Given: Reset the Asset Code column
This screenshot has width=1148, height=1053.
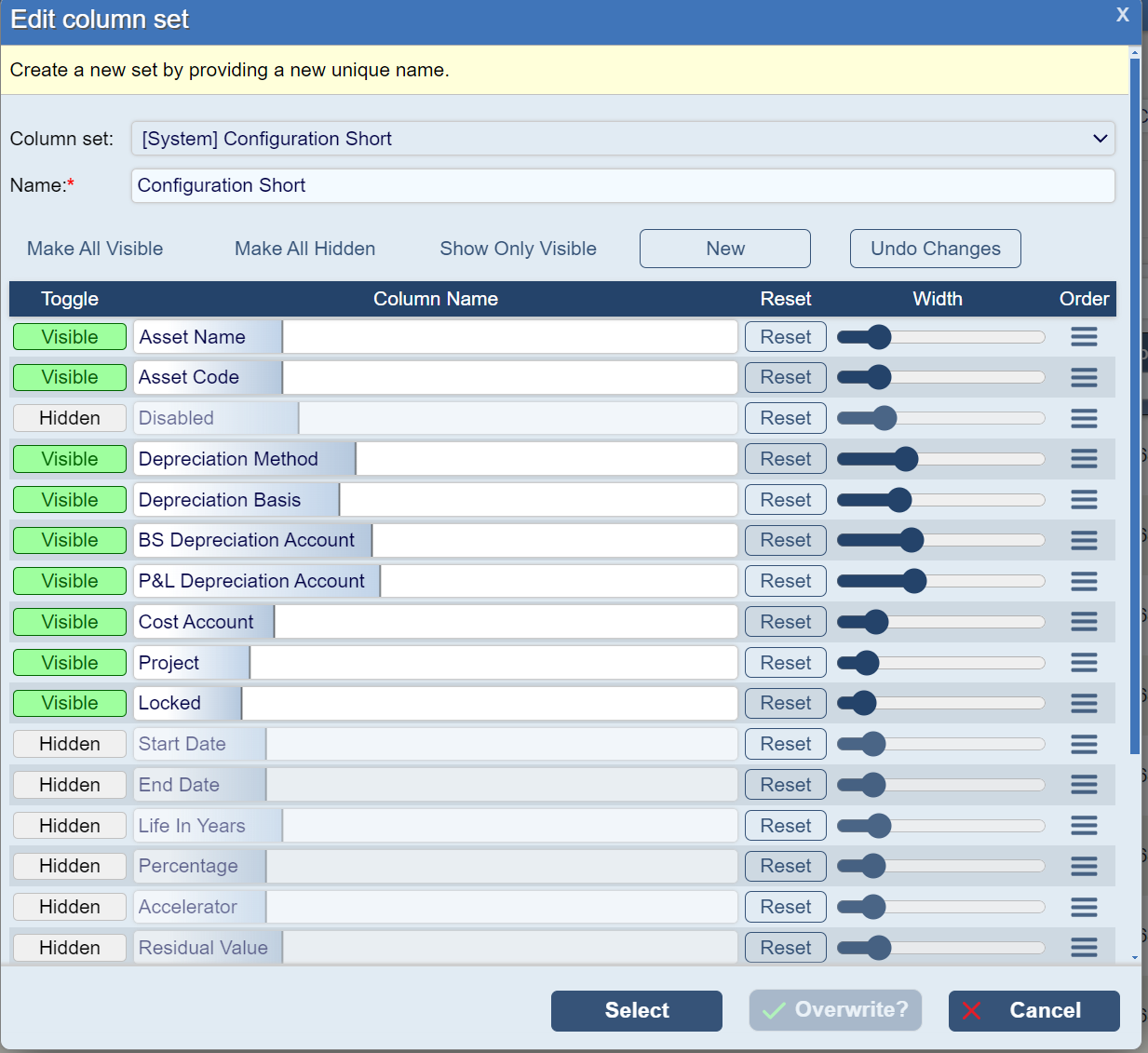Looking at the screenshot, I should tap(785, 377).
